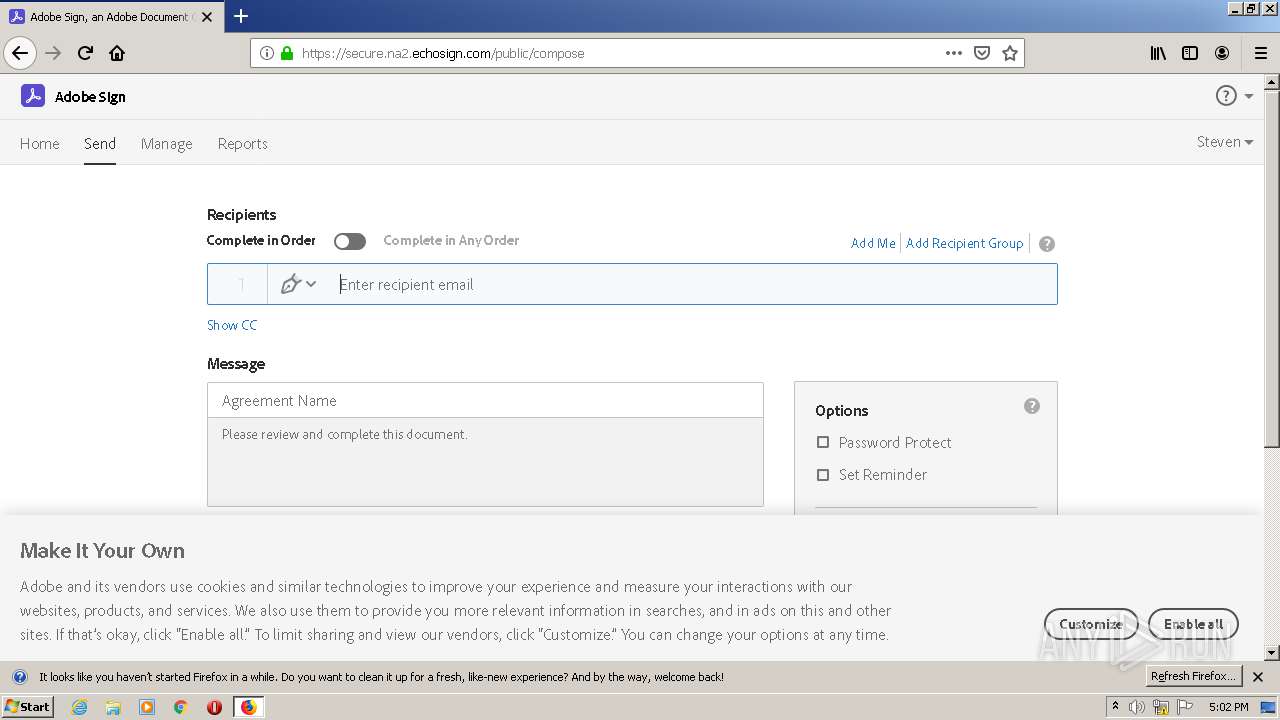Screen dimensions: 1280x720
Task: Select the Adobe Sign browser tab
Action: pyautogui.click(x=111, y=17)
